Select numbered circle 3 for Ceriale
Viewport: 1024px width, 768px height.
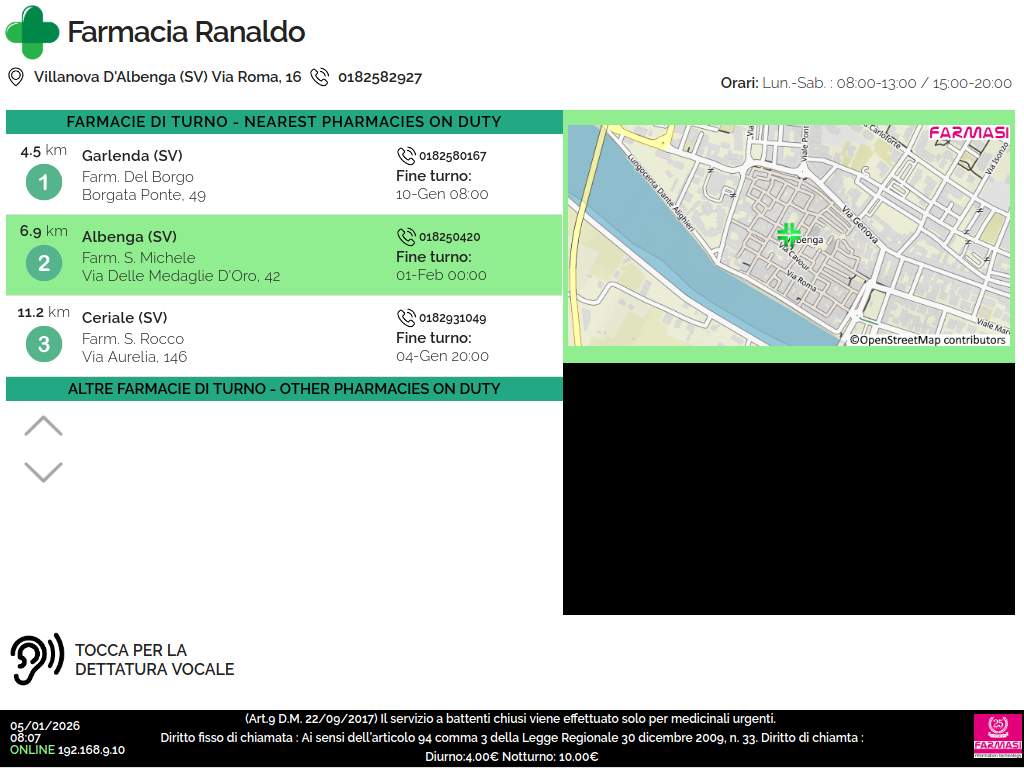(x=43, y=345)
